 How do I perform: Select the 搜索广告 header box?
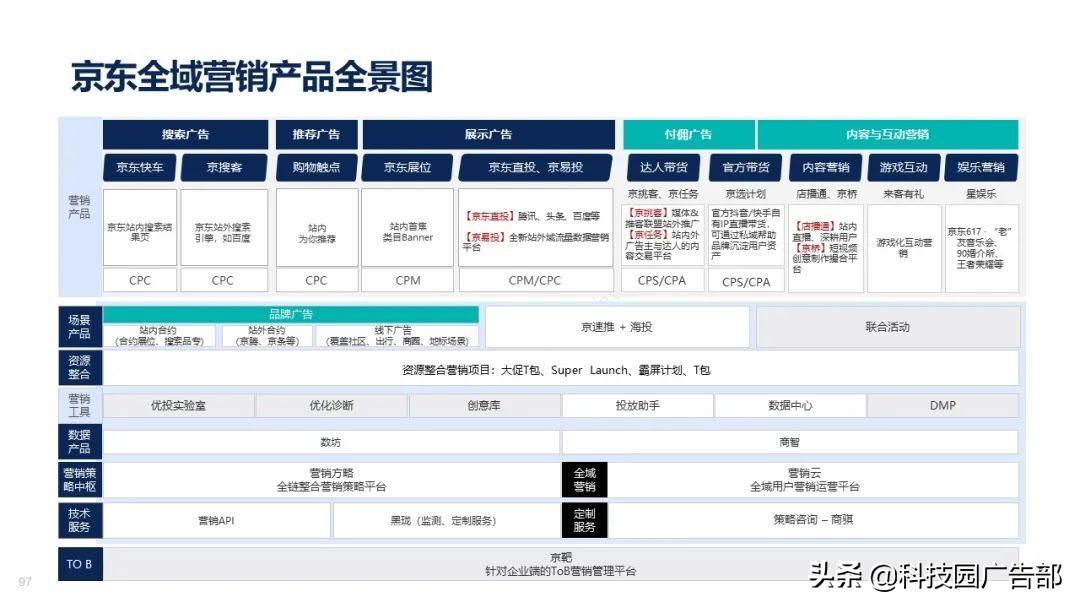(x=185, y=134)
